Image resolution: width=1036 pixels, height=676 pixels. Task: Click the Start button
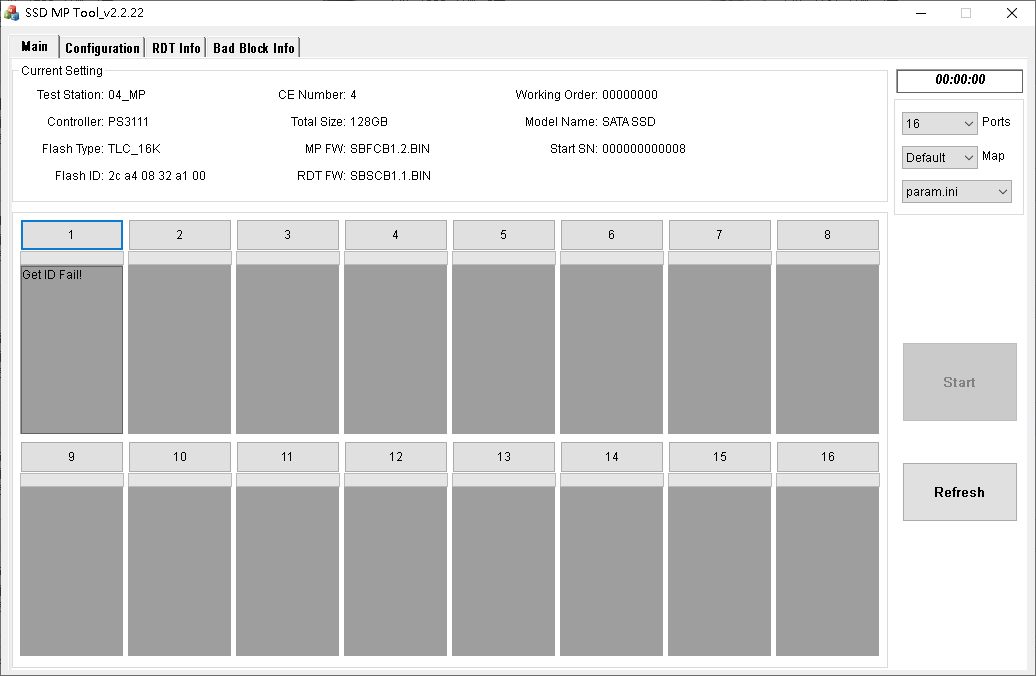tap(959, 382)
